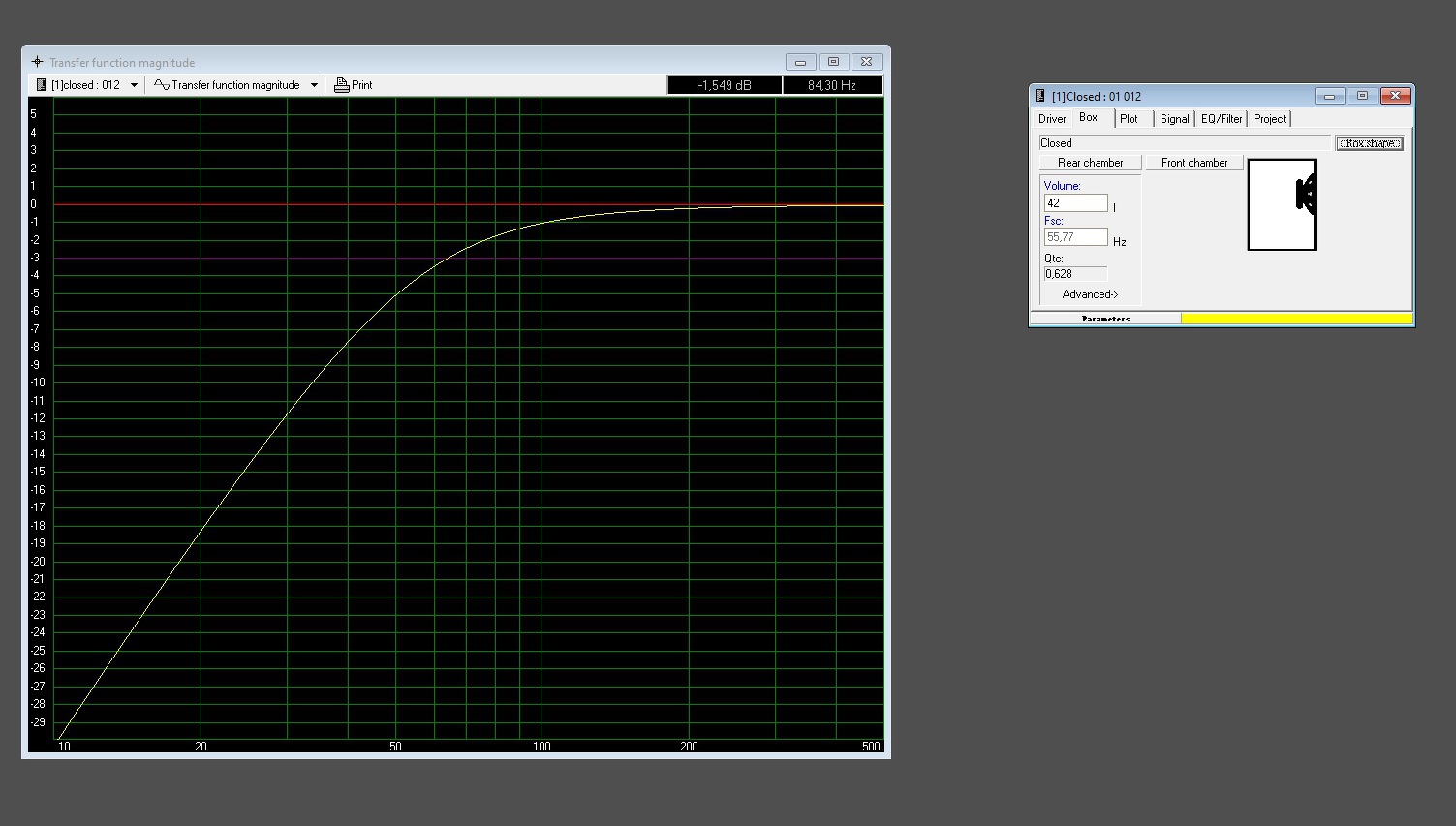
Task: Select the Rear chamber tab
Action: click(x=1091, y=163)
